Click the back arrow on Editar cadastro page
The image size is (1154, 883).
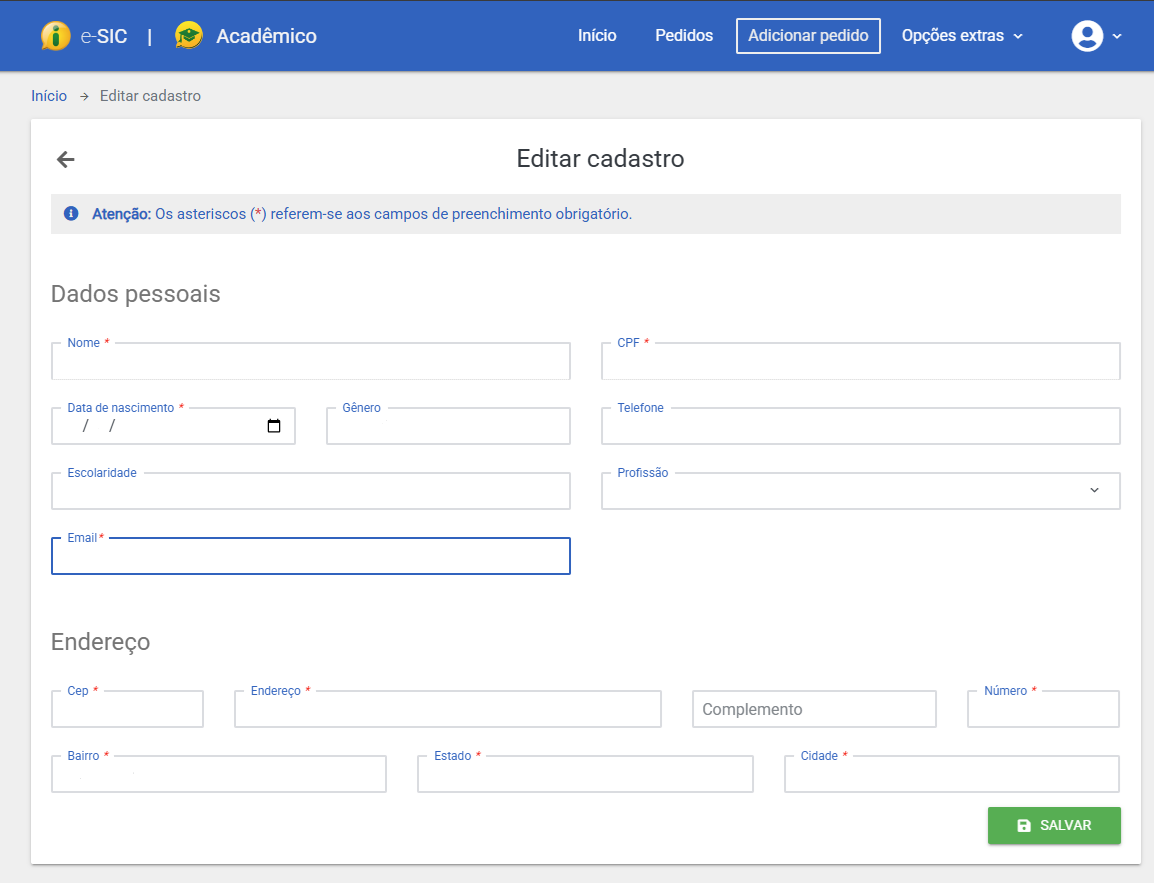pos(65,159)
